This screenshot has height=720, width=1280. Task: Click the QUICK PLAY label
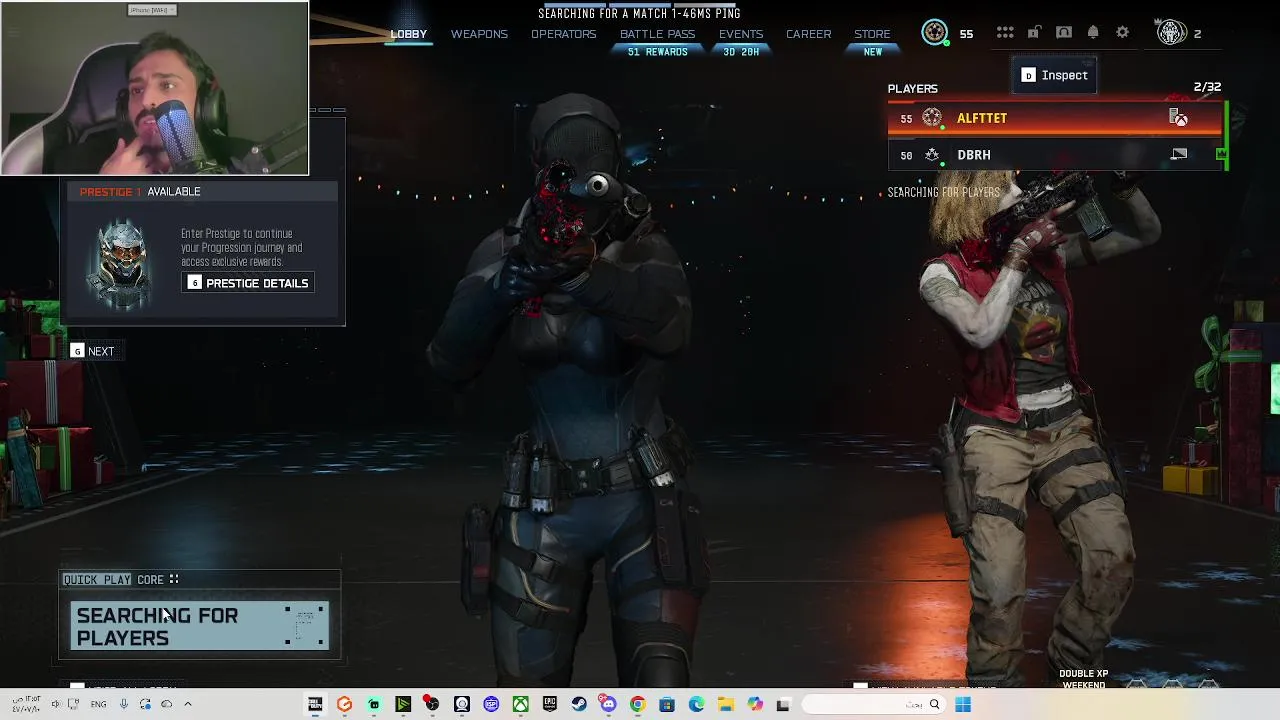[x=97, y=579]
